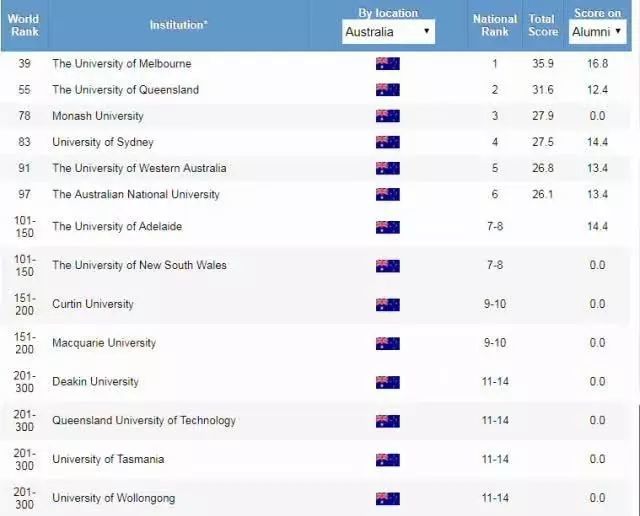Select the Curtin University name
This screenshot has height=516, width=640.
(93, 304)
